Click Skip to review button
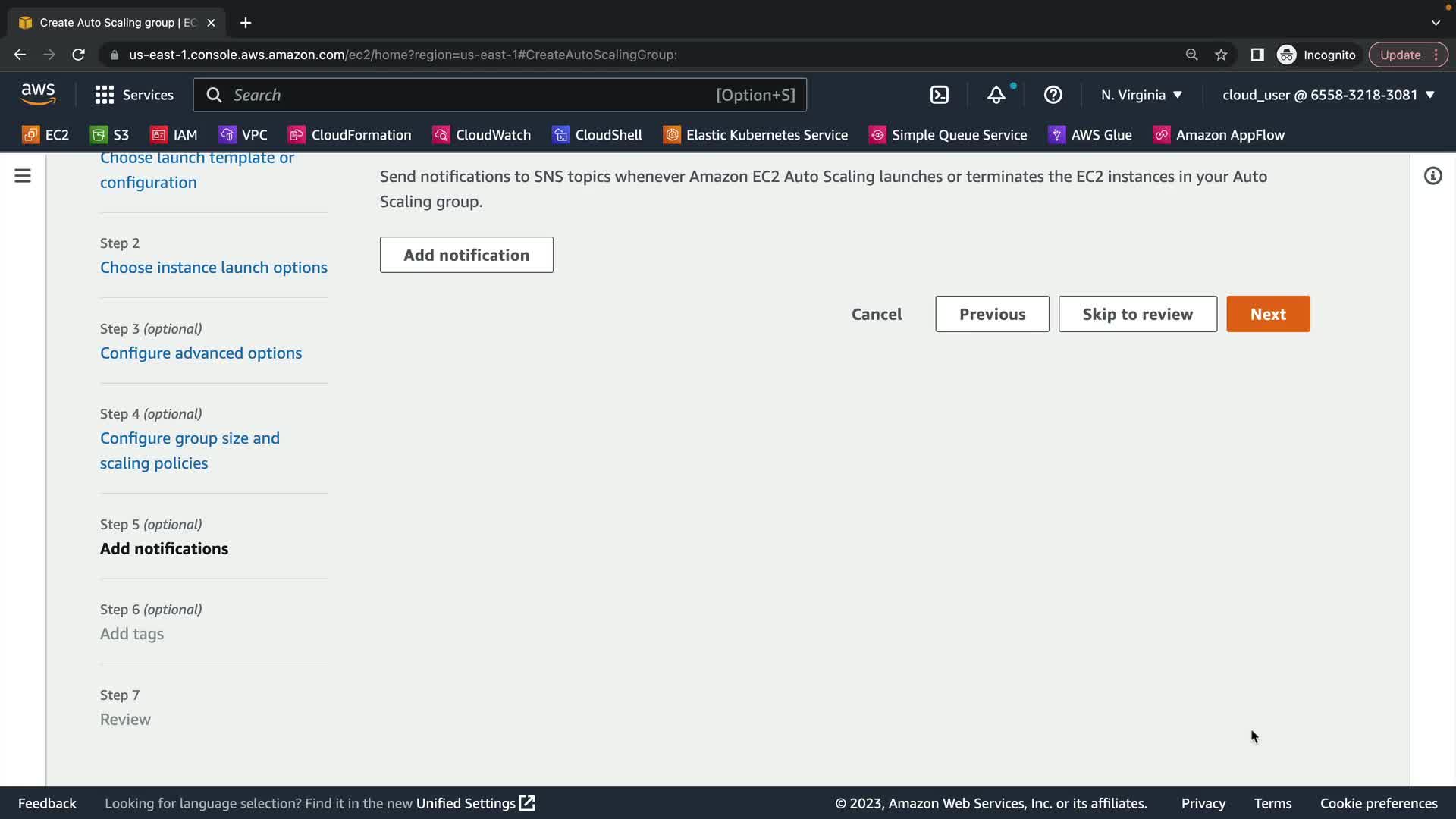The image size is (1456, 819). tap(1137, 314)
